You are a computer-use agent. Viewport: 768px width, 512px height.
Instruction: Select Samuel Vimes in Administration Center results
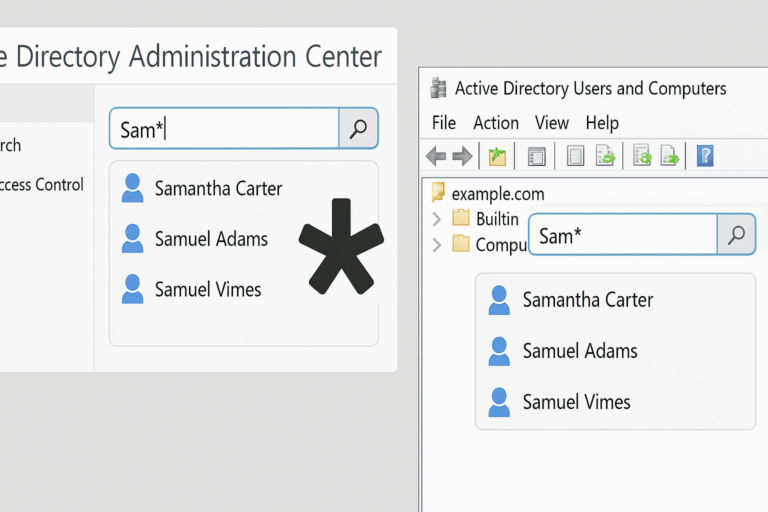pyautogui.click(x=208, y=289)
